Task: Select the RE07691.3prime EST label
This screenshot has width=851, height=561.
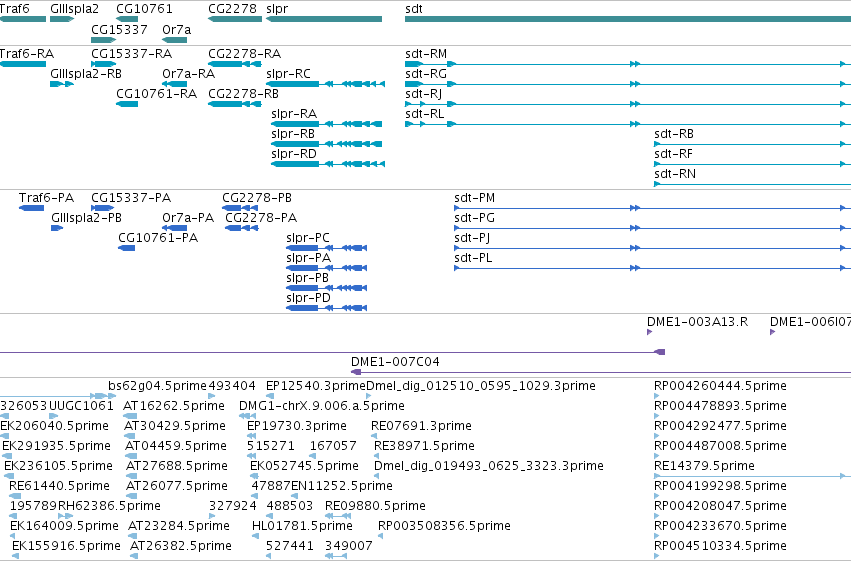Action: [421, 426]
